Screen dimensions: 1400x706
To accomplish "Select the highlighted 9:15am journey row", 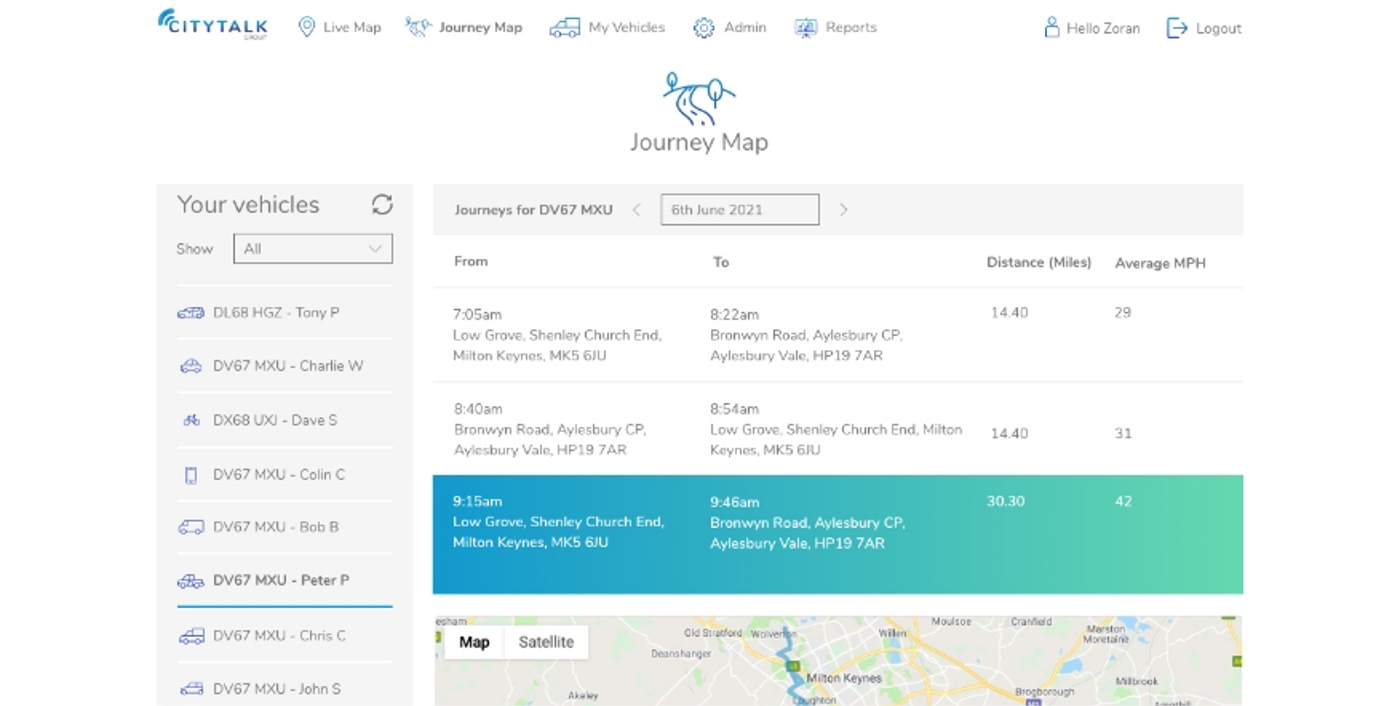I will coord(838,535).
